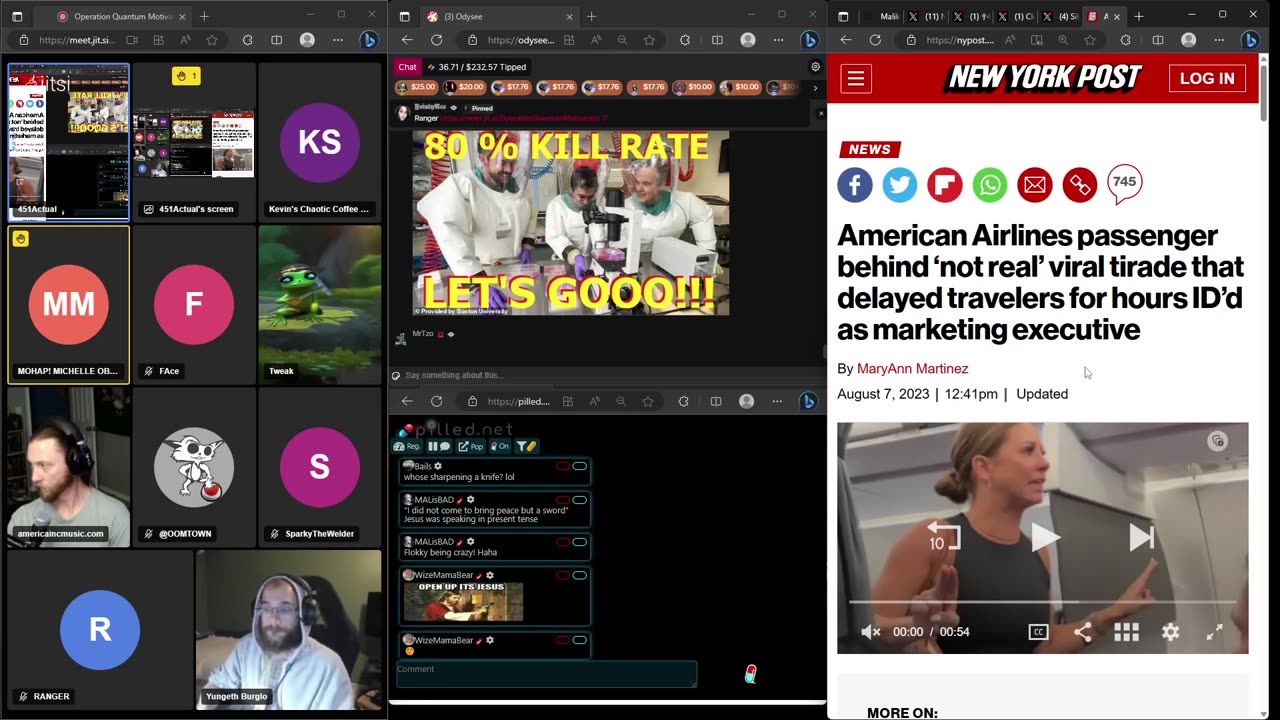Play the NY Post video

(x=1044, y=537)
